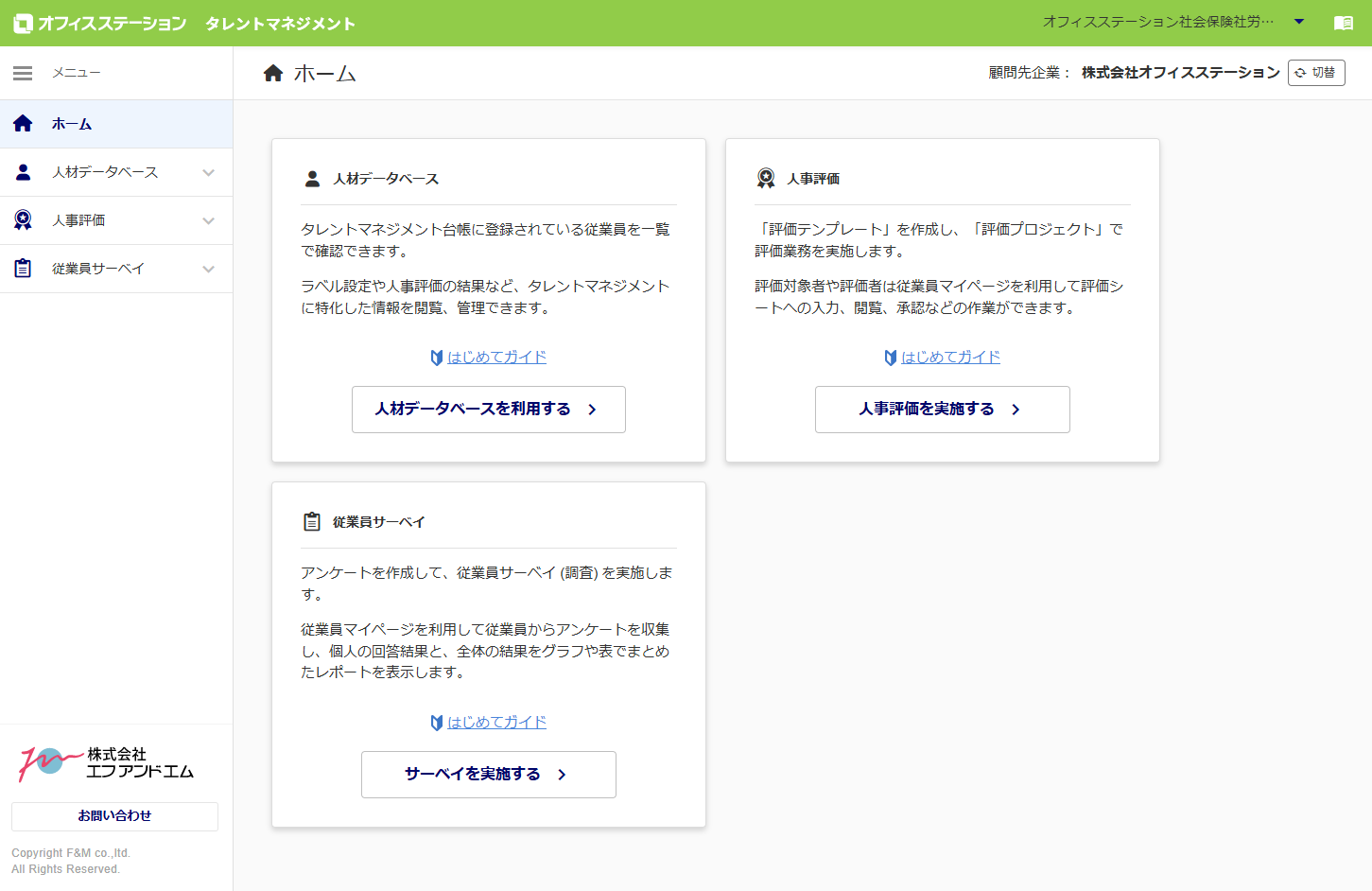Image resolution: width=1372 pixels, height=891 pixels.
Task: Open the account dropdown arrow in header
Action: pyautogui.click(x=1299, y=22)
